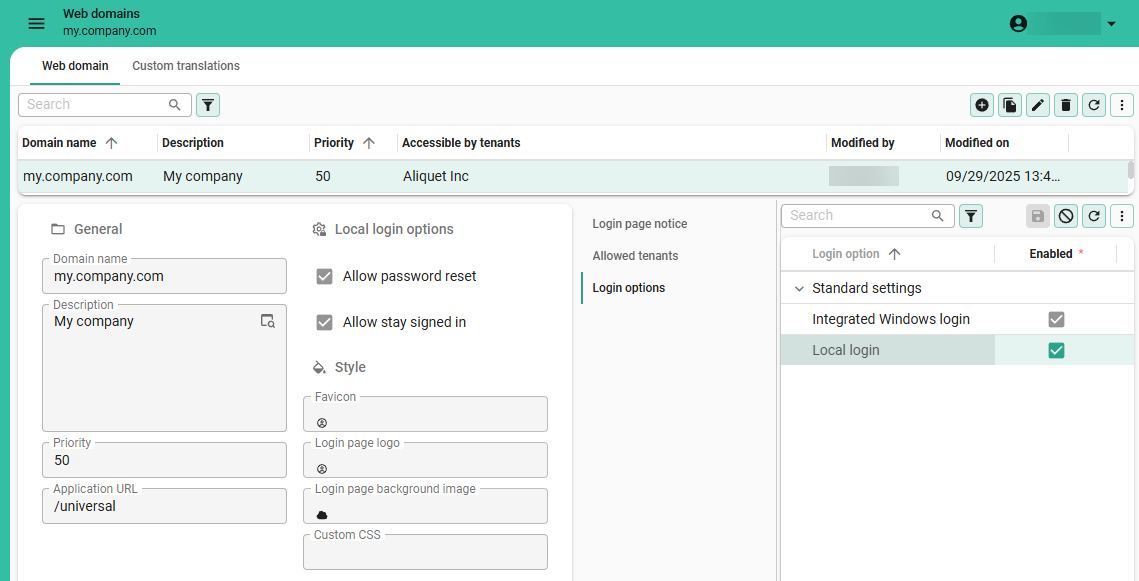Click the copy web domain icon
This screenshot has width=1139, height=581.
pos(1010,105)
